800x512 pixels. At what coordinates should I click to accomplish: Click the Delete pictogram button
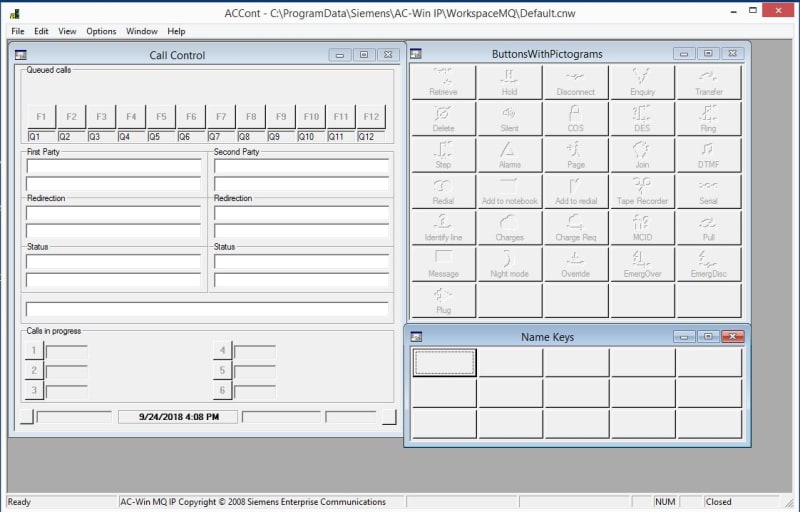443,118
